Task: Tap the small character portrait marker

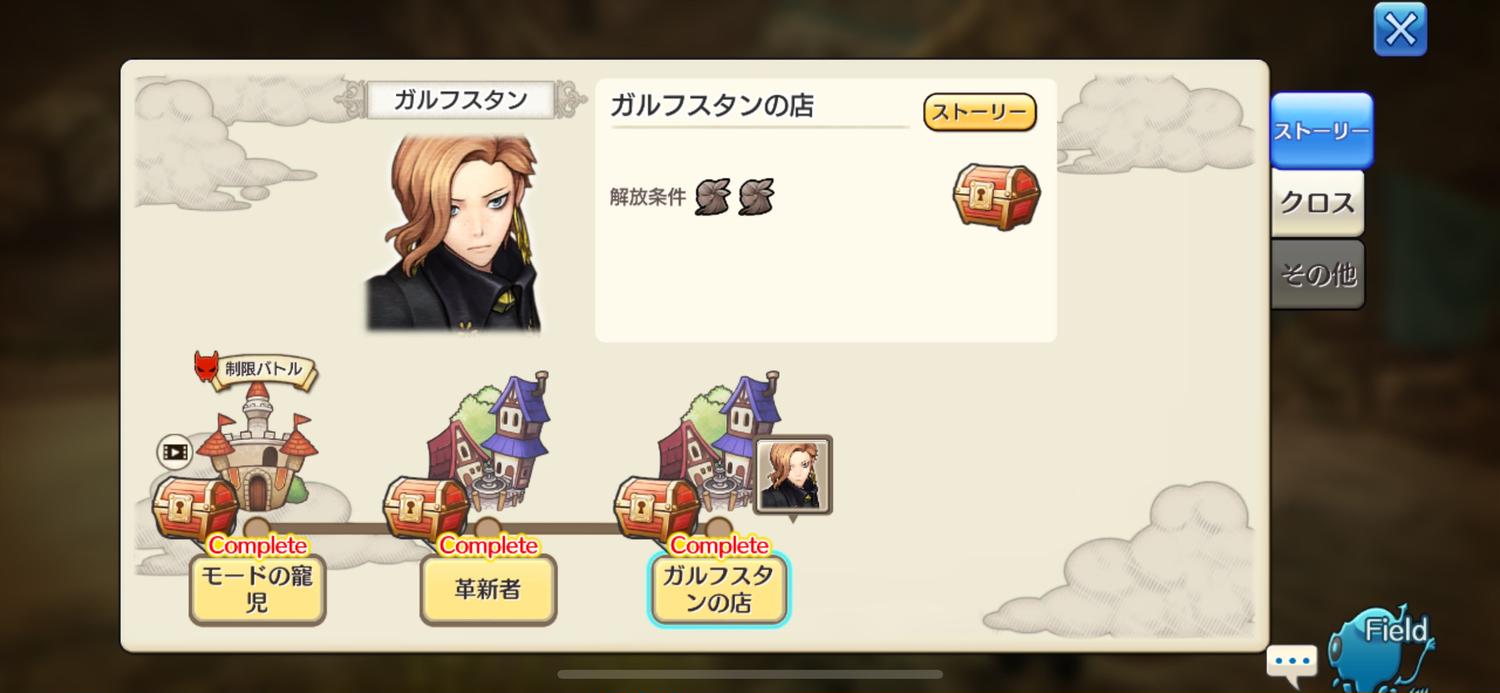Action: pos(793,475)
